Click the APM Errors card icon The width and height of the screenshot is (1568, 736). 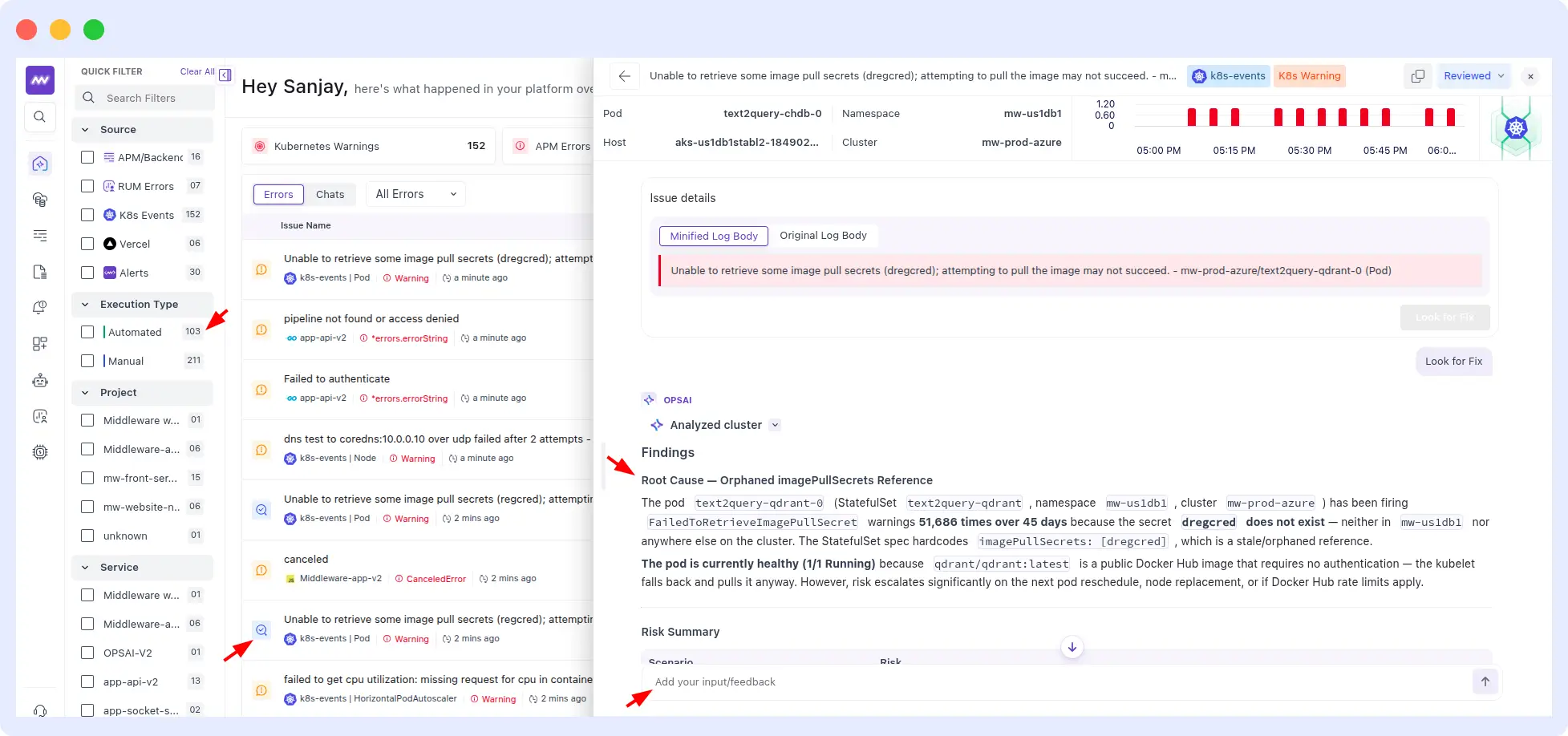point(521,146)
